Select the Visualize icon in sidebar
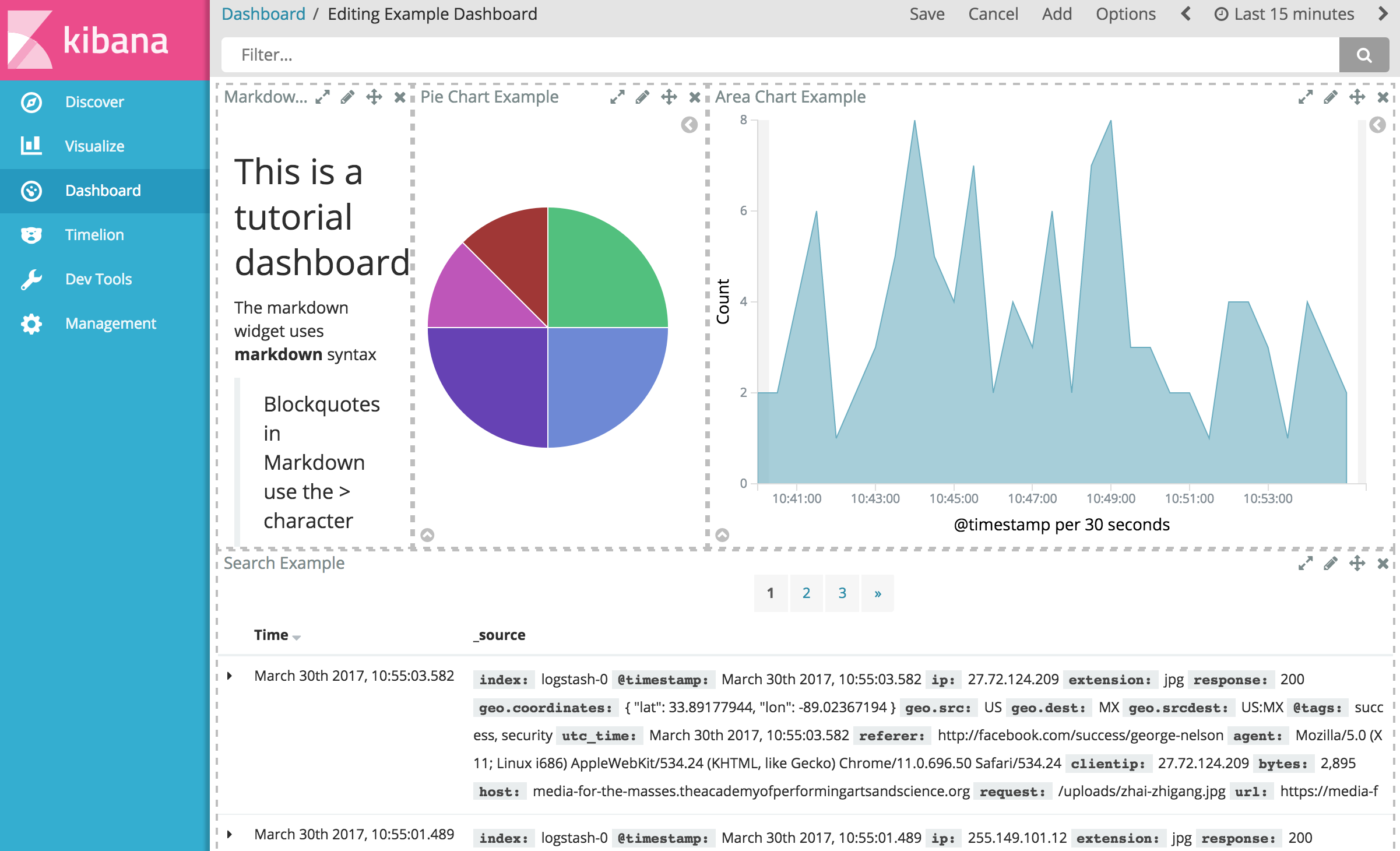 (x=32, y=146)
